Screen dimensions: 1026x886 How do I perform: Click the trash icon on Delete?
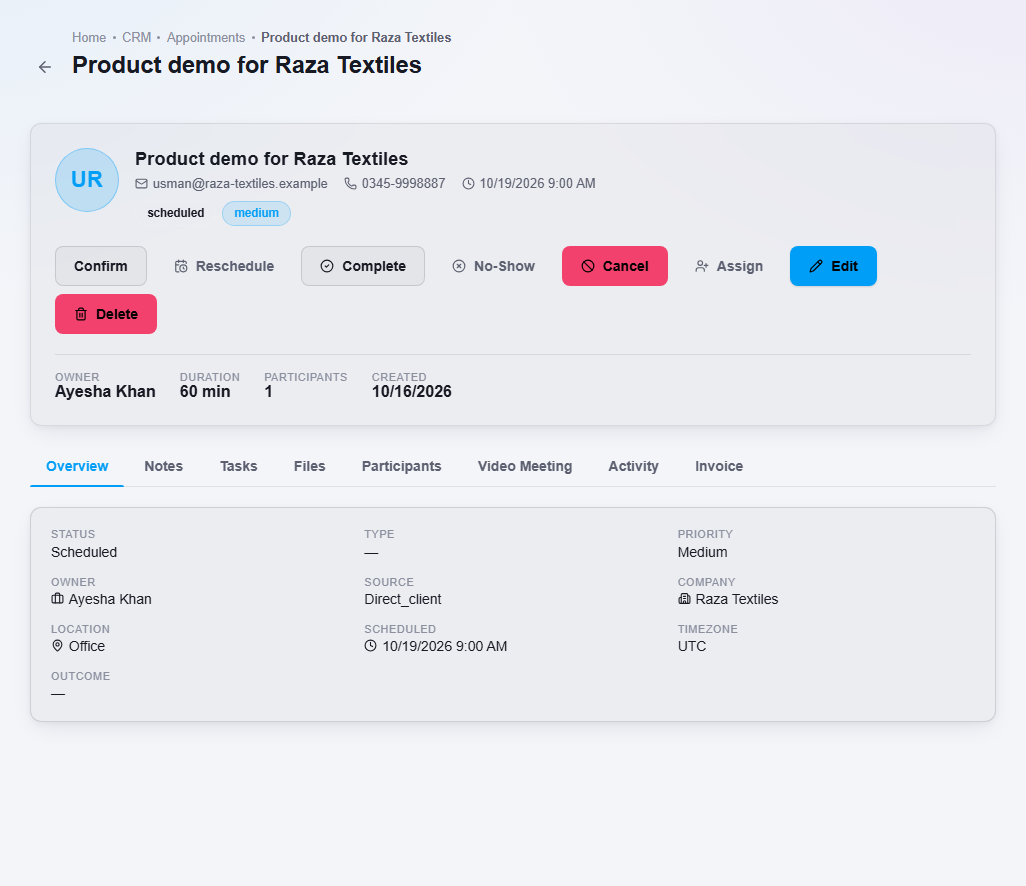pyautogui.click(x=81, y=314)
